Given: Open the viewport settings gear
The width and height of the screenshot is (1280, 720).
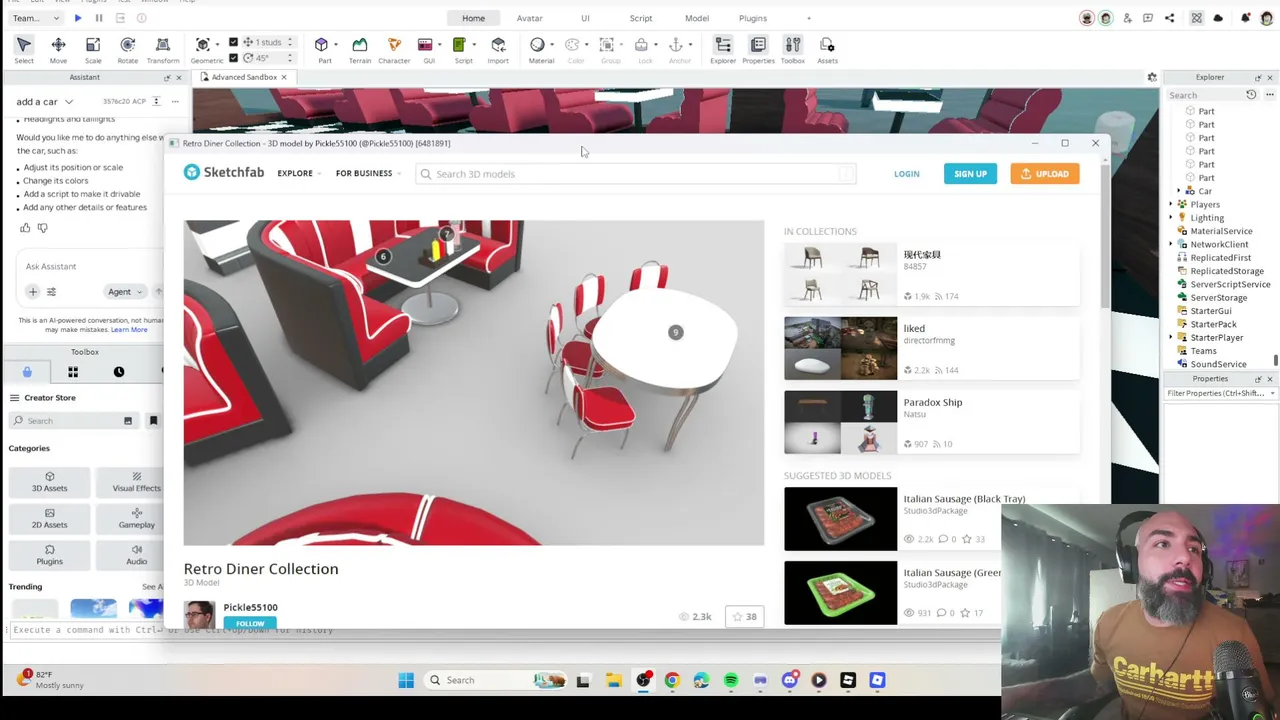Looking at the screenshot, I should click(1152, 77).
